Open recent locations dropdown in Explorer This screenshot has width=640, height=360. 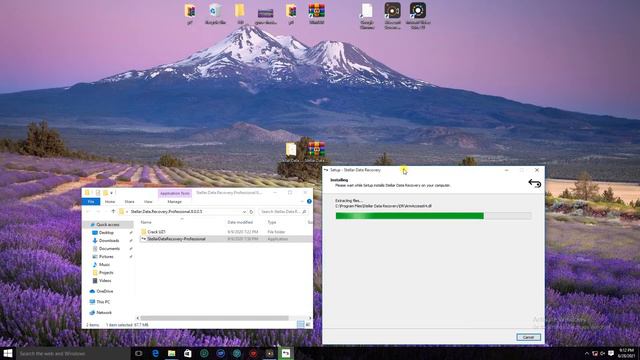(105, 211)
